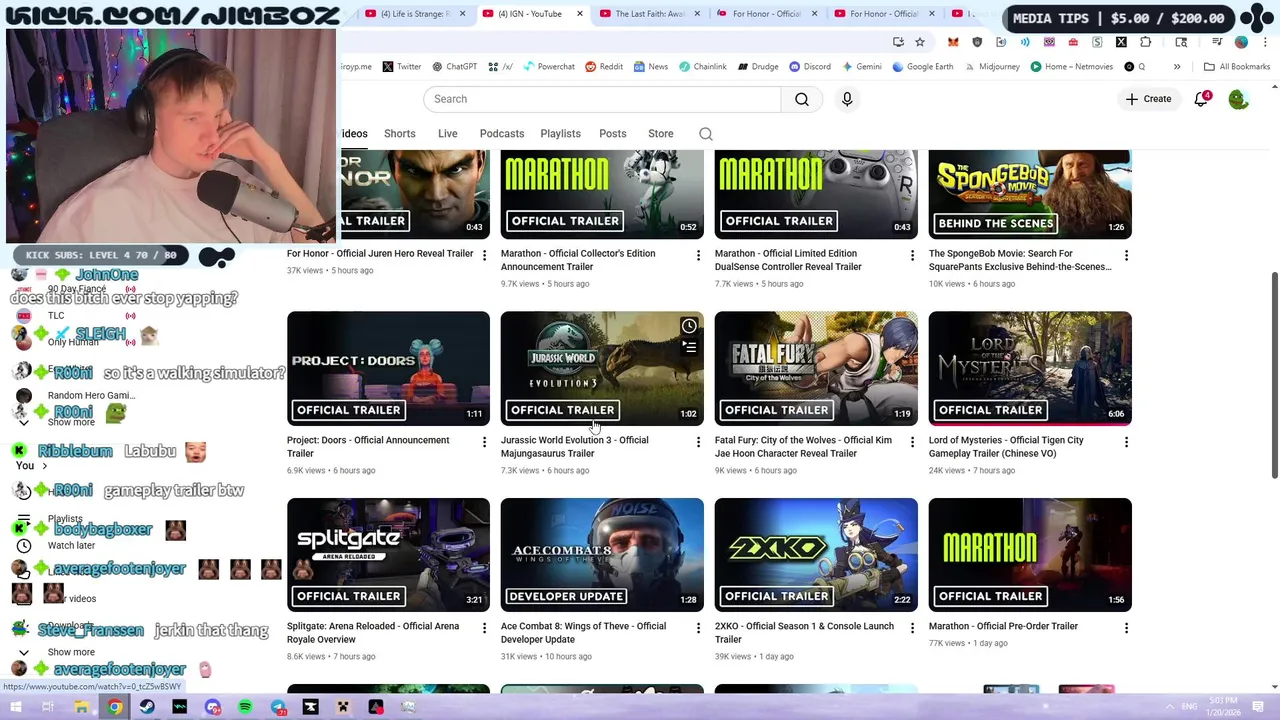Screen dimensions: 1280x720
Task: Open Powerchat bookmark
Action: [549, 67]
